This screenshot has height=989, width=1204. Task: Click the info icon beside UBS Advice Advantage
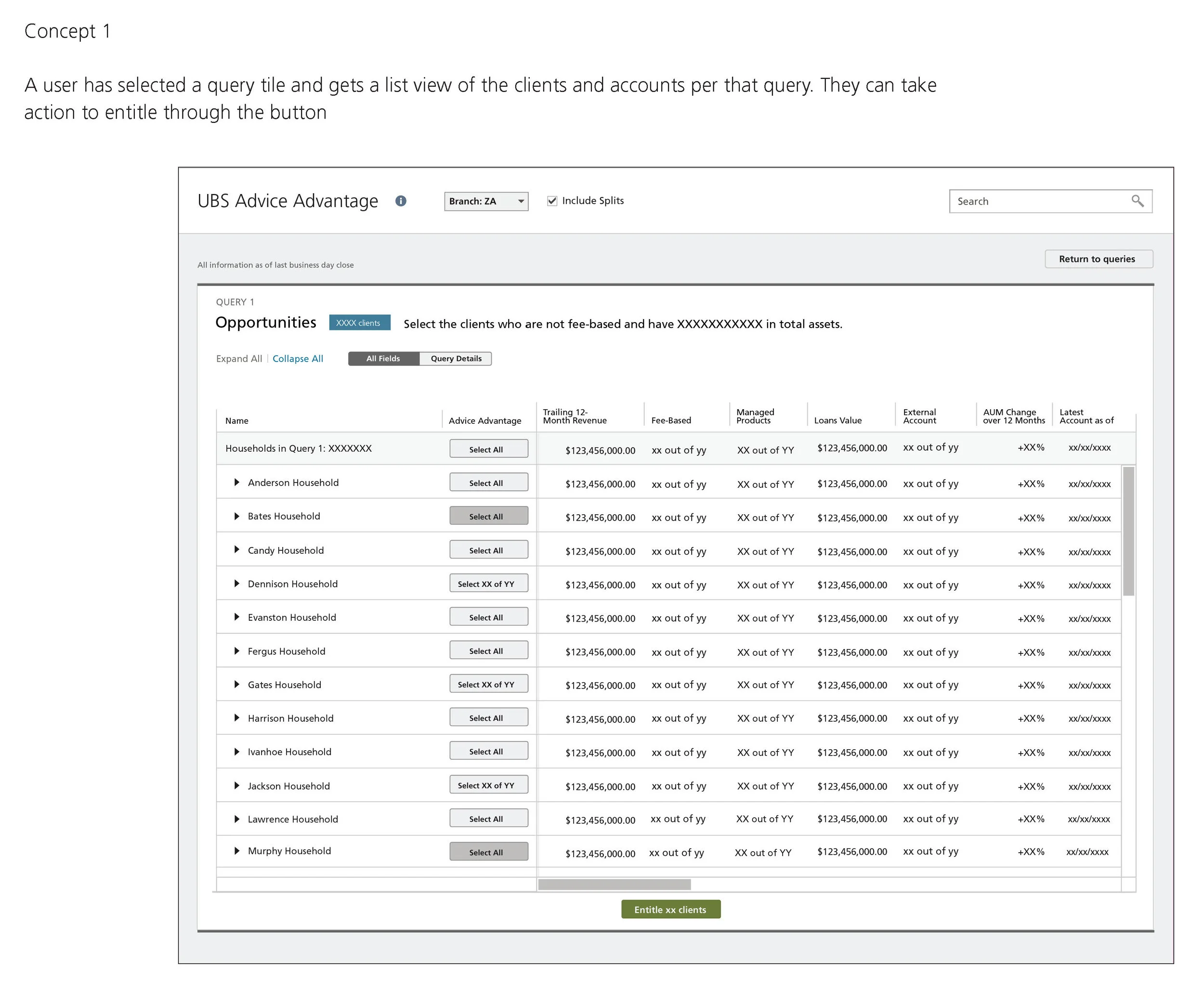coord(401,200)
